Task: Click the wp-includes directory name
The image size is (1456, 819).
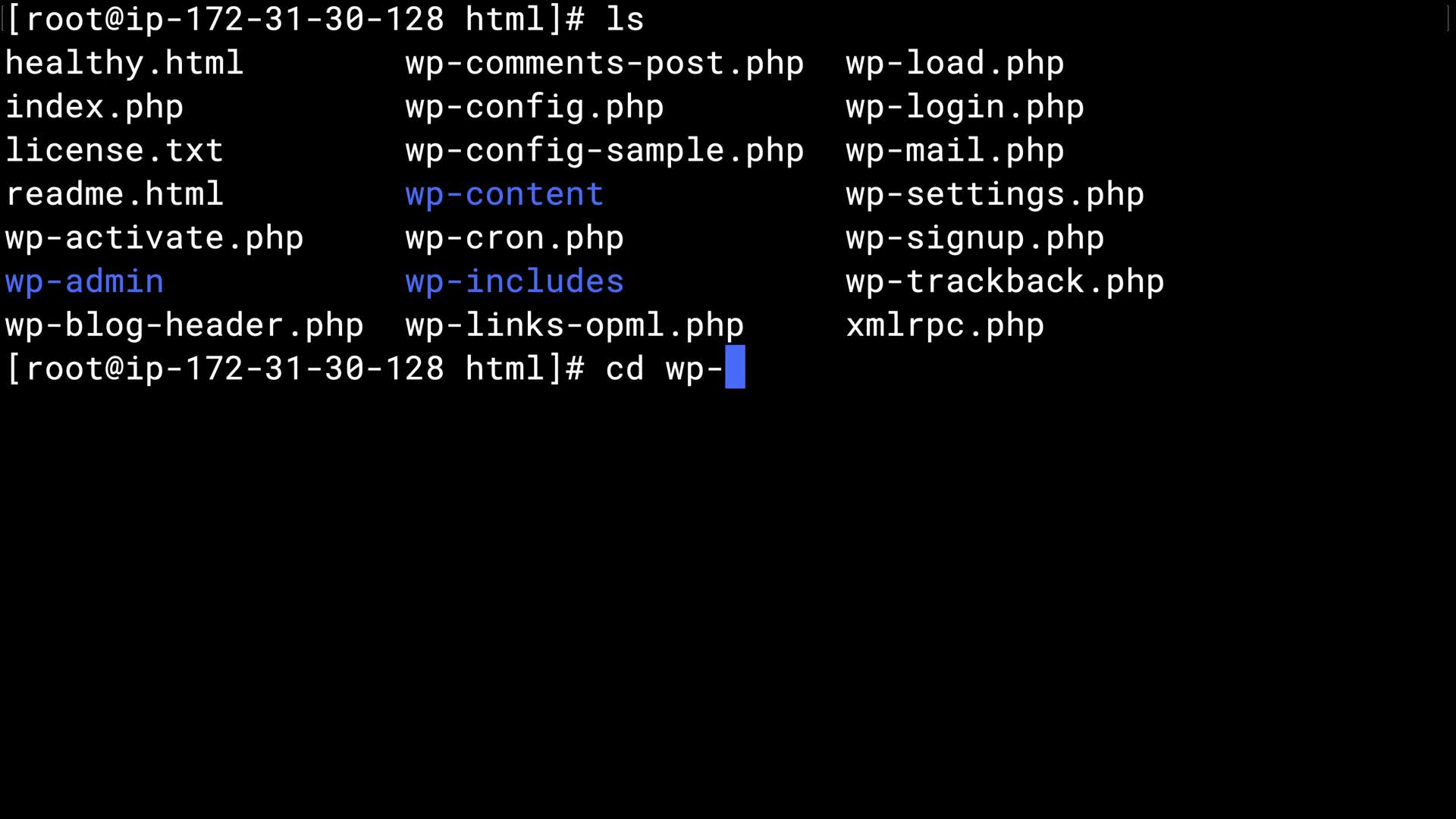Action: pyautogui.click(x=514, y=282)
